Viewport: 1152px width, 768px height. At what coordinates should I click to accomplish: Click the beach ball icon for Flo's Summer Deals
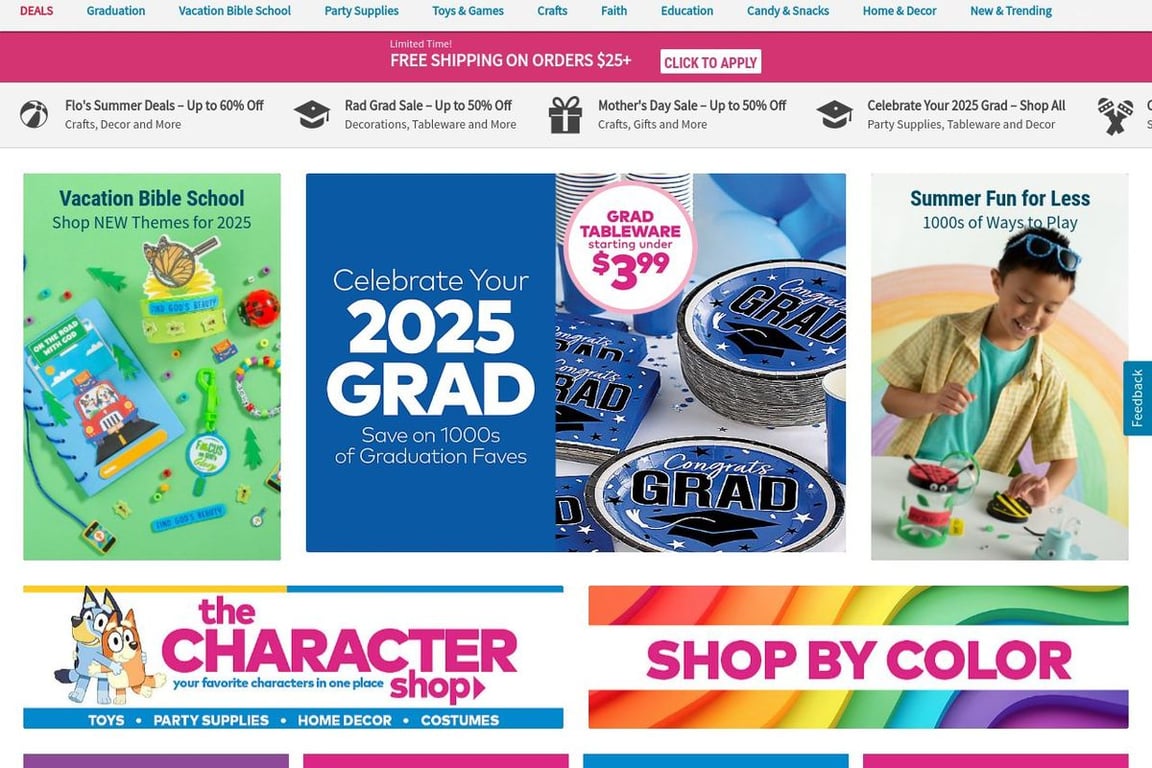click(34, 115)
